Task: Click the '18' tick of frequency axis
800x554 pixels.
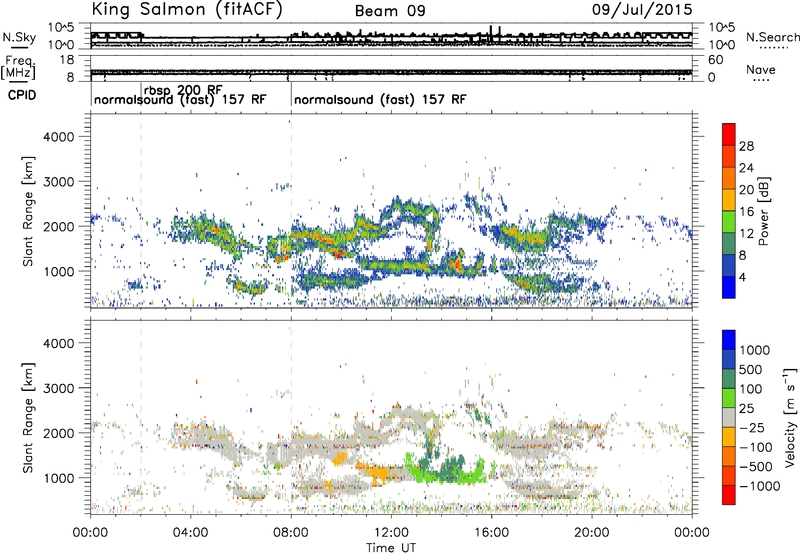Action: pos(67,60)
